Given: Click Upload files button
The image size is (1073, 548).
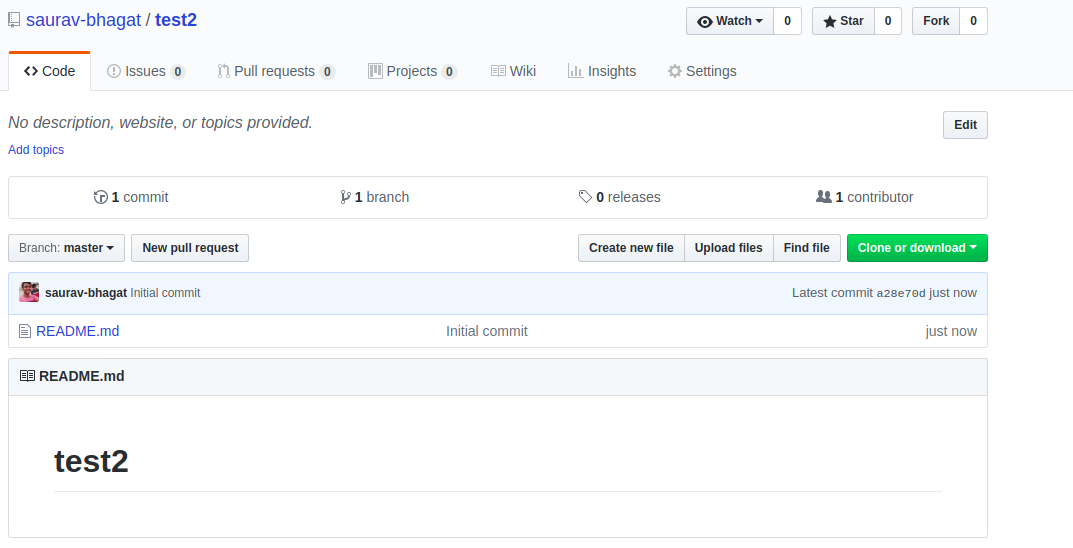Looking at the screenshot, I should coord(728,248).
